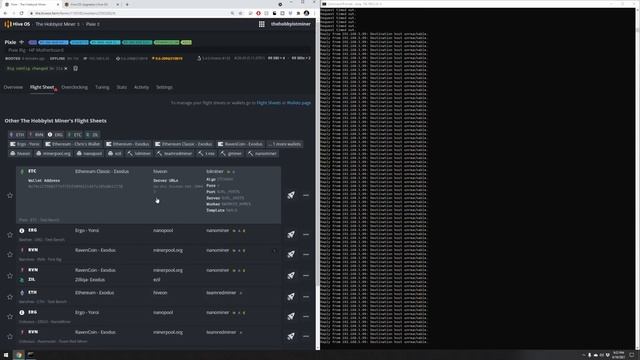
Task: Launch the ETC flight sheet with rocket icon
Action: (x=291, y=195)
